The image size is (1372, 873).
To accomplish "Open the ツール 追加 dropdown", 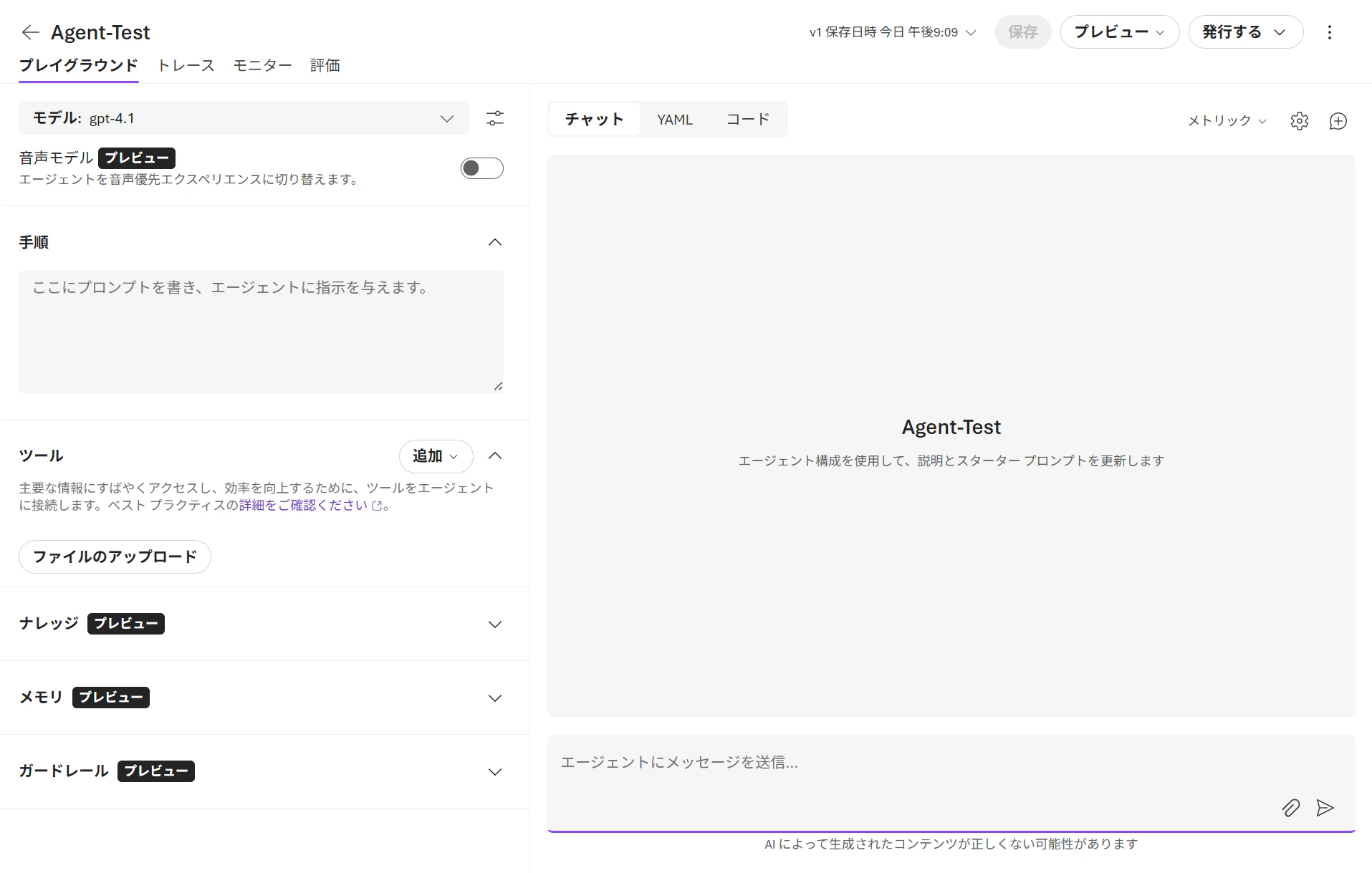I will [x=436, y=456].
